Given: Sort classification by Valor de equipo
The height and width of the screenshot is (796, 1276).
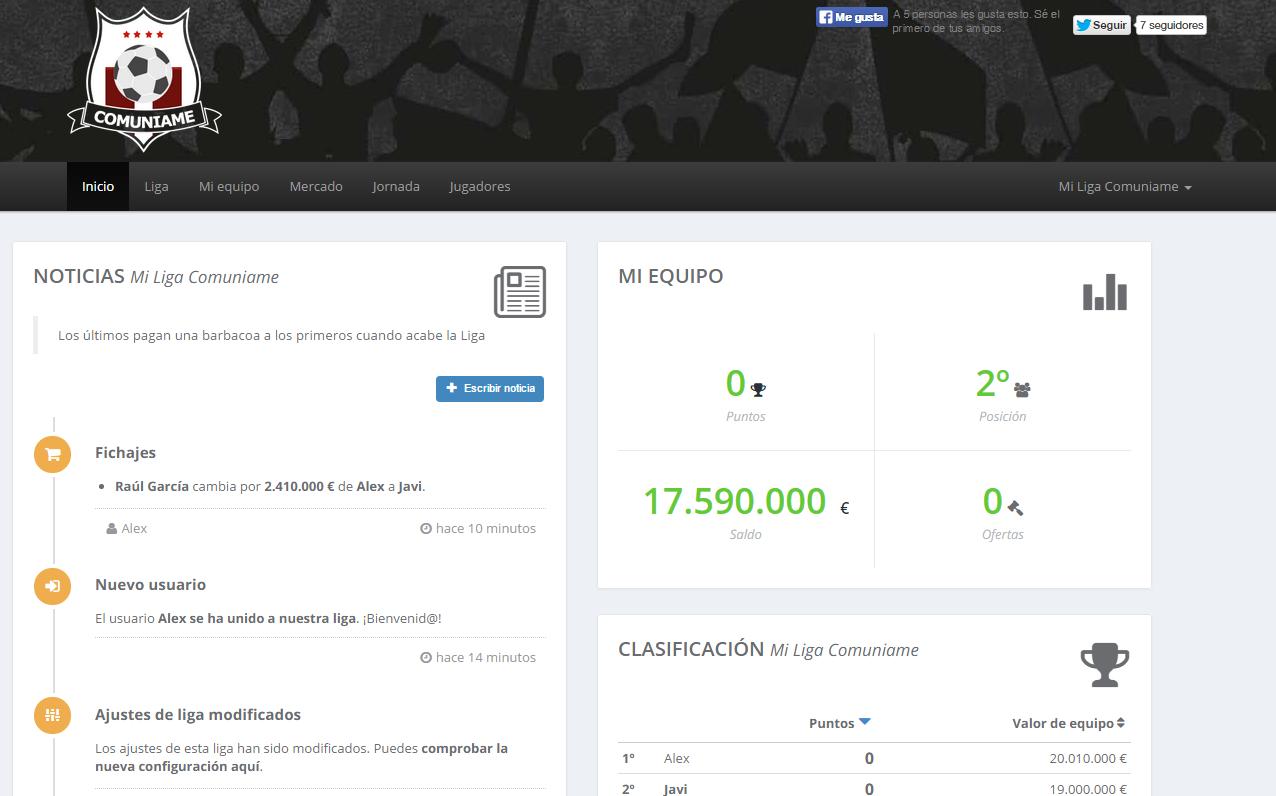Looking at the screenshot, I should click(x=1068, y=723).
